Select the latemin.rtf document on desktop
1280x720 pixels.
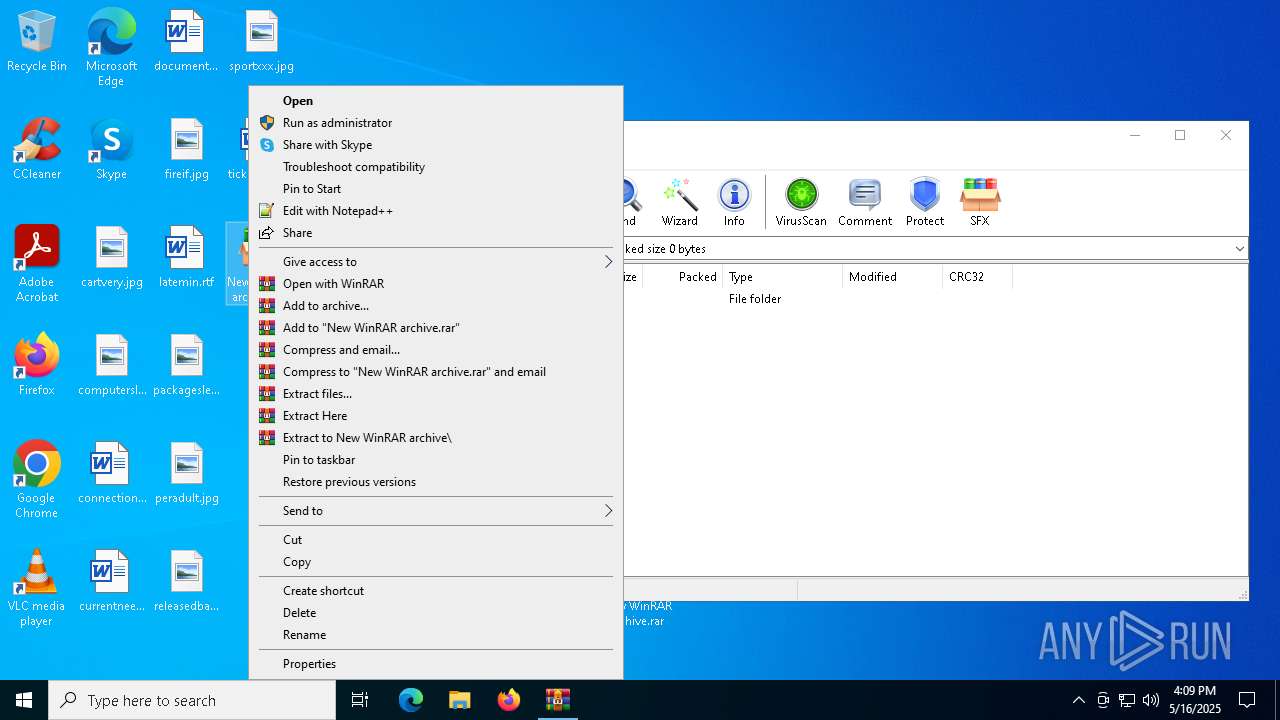click(x=186, y=258)
